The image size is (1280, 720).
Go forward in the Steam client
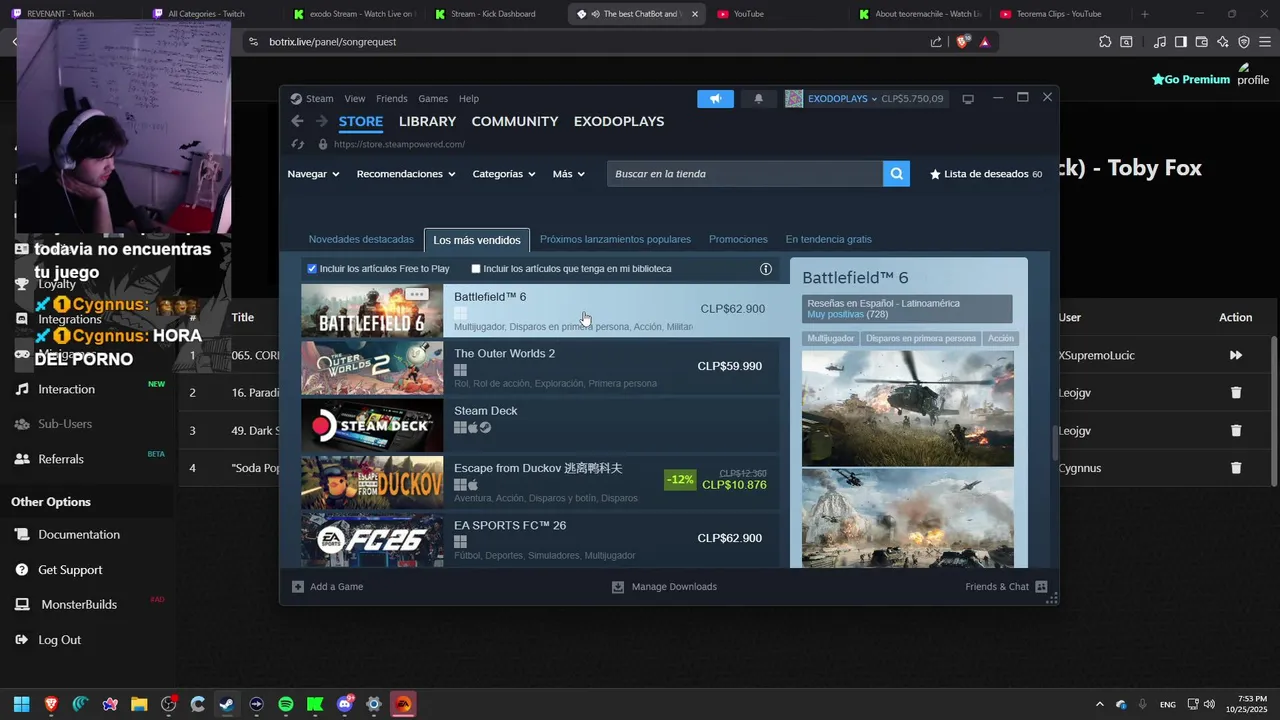click(321, 121)
